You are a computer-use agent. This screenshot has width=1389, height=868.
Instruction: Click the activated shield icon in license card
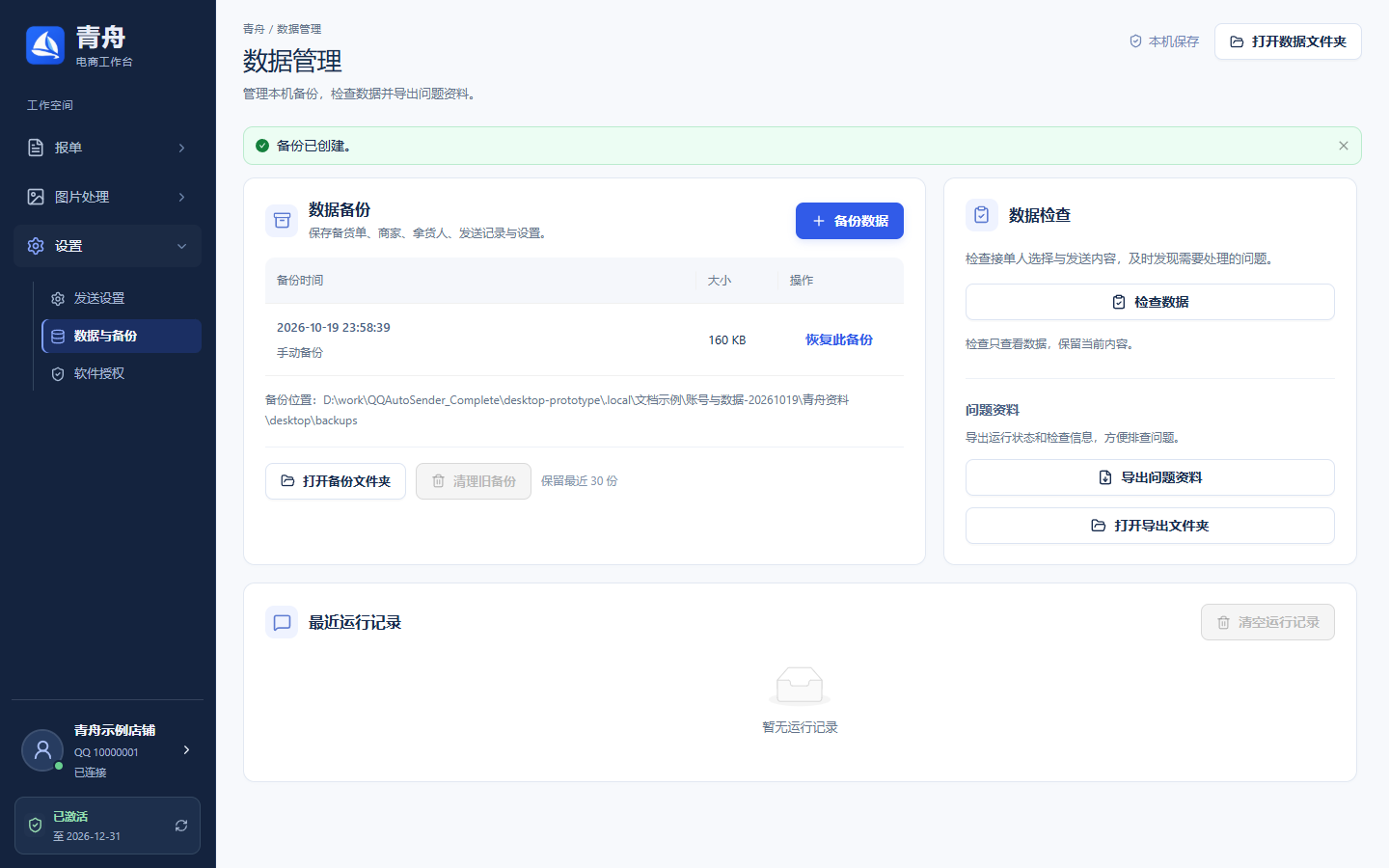tap(35, 826)
